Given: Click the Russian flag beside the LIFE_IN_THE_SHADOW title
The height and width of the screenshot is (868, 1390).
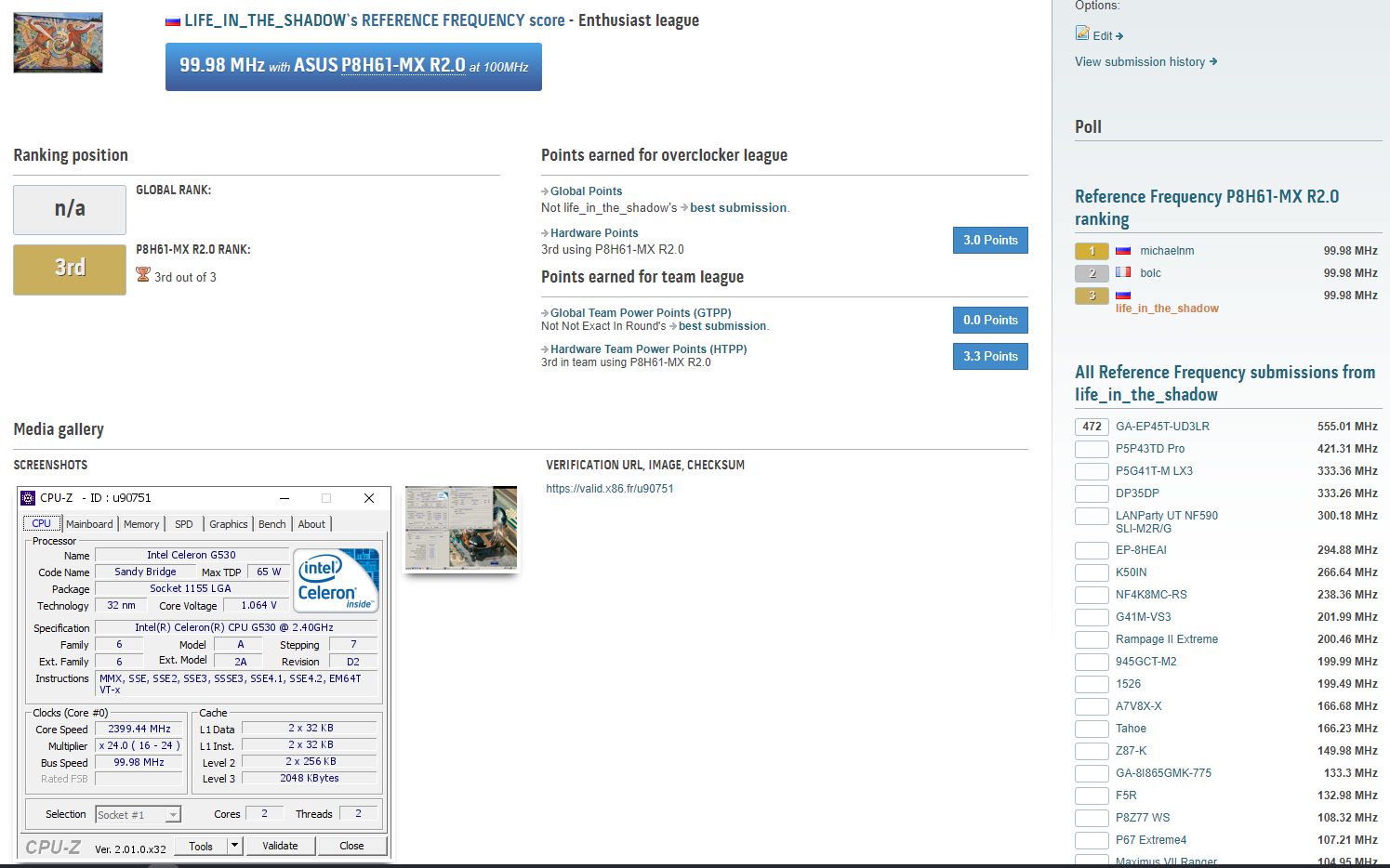Looking at the screenshot, I should (173, 21).
